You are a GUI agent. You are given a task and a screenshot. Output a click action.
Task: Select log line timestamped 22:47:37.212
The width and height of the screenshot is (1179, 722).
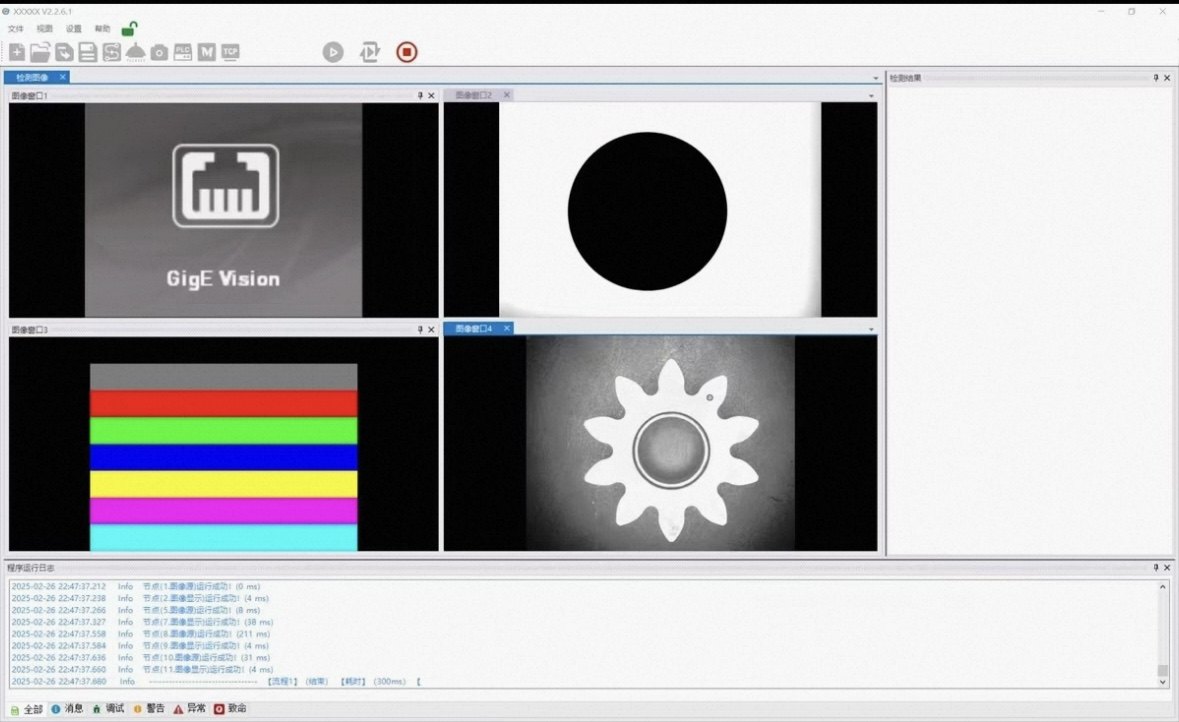point(135,587)
